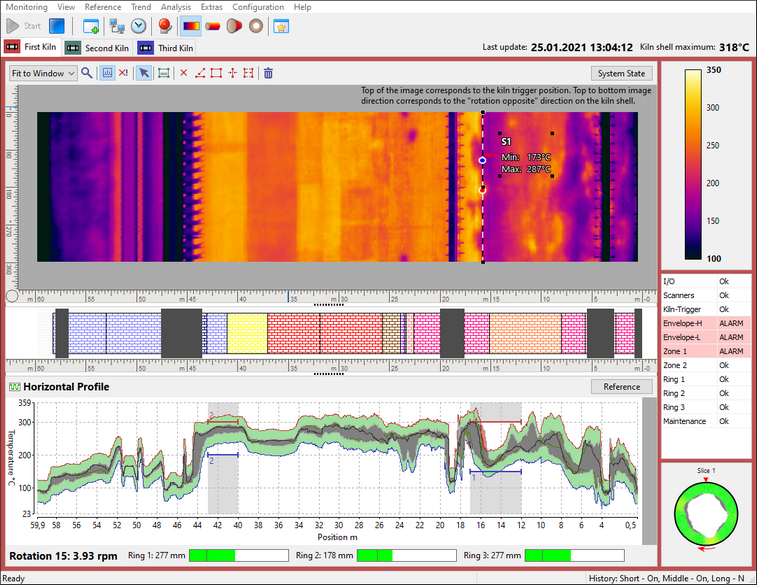The image size is (757, 585).
Task: Open the Analysis menu
Action: point(176,7)
